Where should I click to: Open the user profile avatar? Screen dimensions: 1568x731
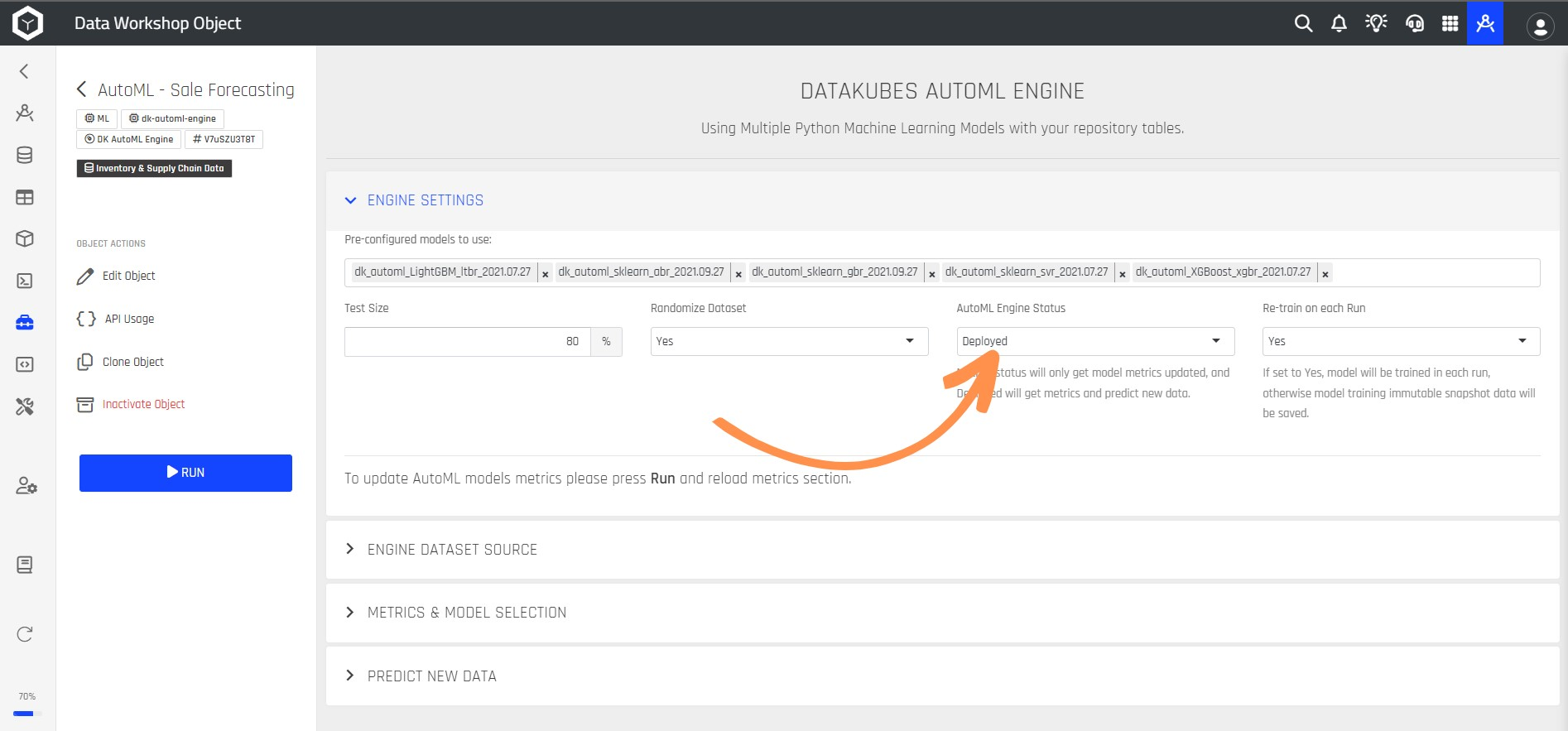pos(1540,26)
